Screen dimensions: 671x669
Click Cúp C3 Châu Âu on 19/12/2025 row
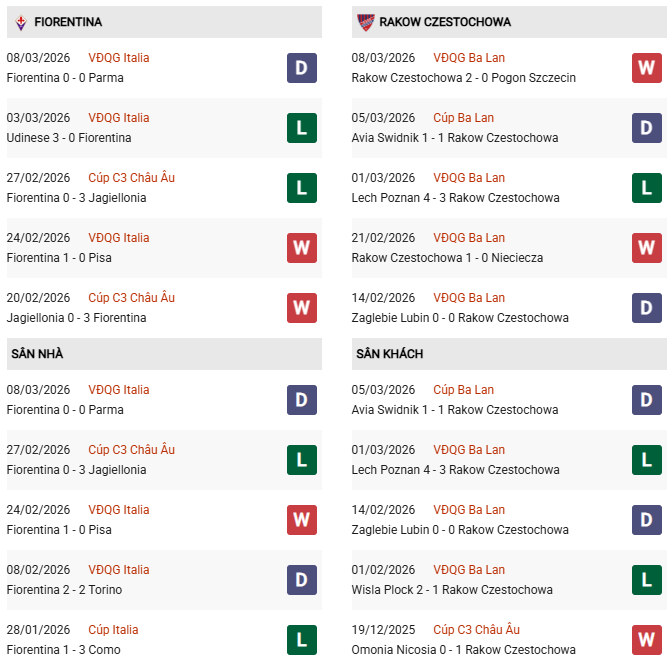tap(476, 630)
